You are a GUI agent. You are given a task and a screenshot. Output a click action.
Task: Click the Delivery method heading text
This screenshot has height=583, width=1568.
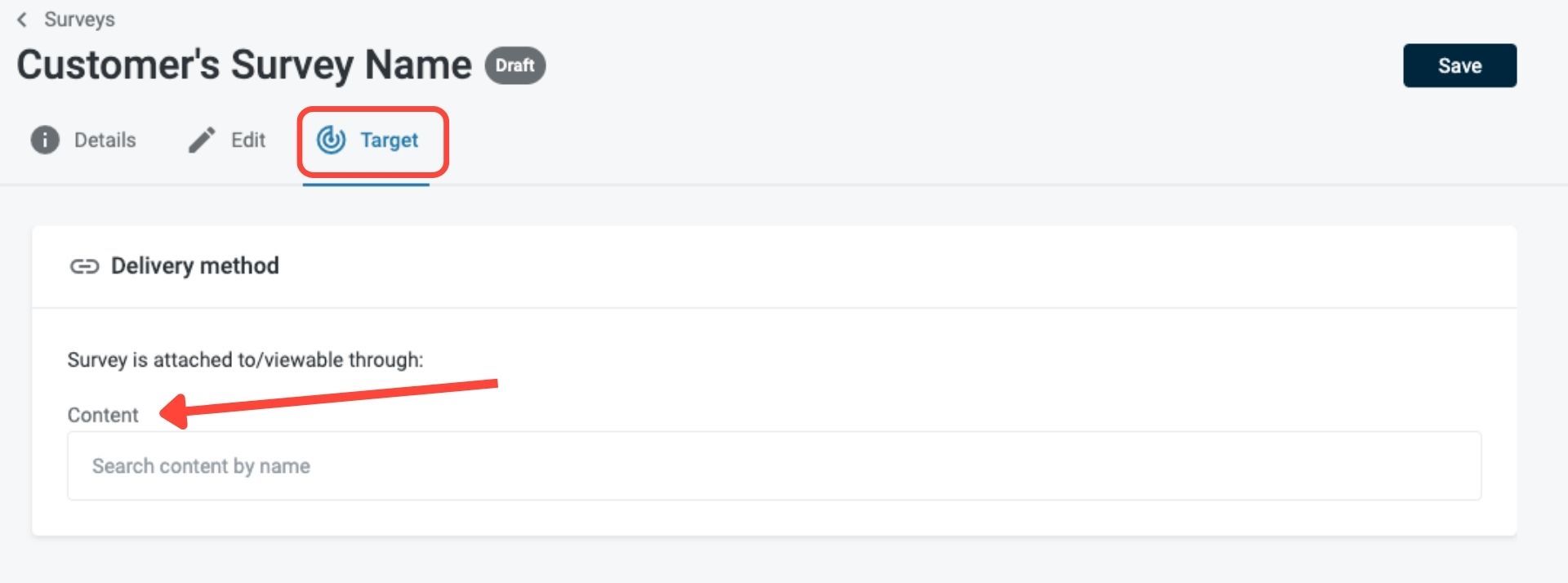(194, 266)
